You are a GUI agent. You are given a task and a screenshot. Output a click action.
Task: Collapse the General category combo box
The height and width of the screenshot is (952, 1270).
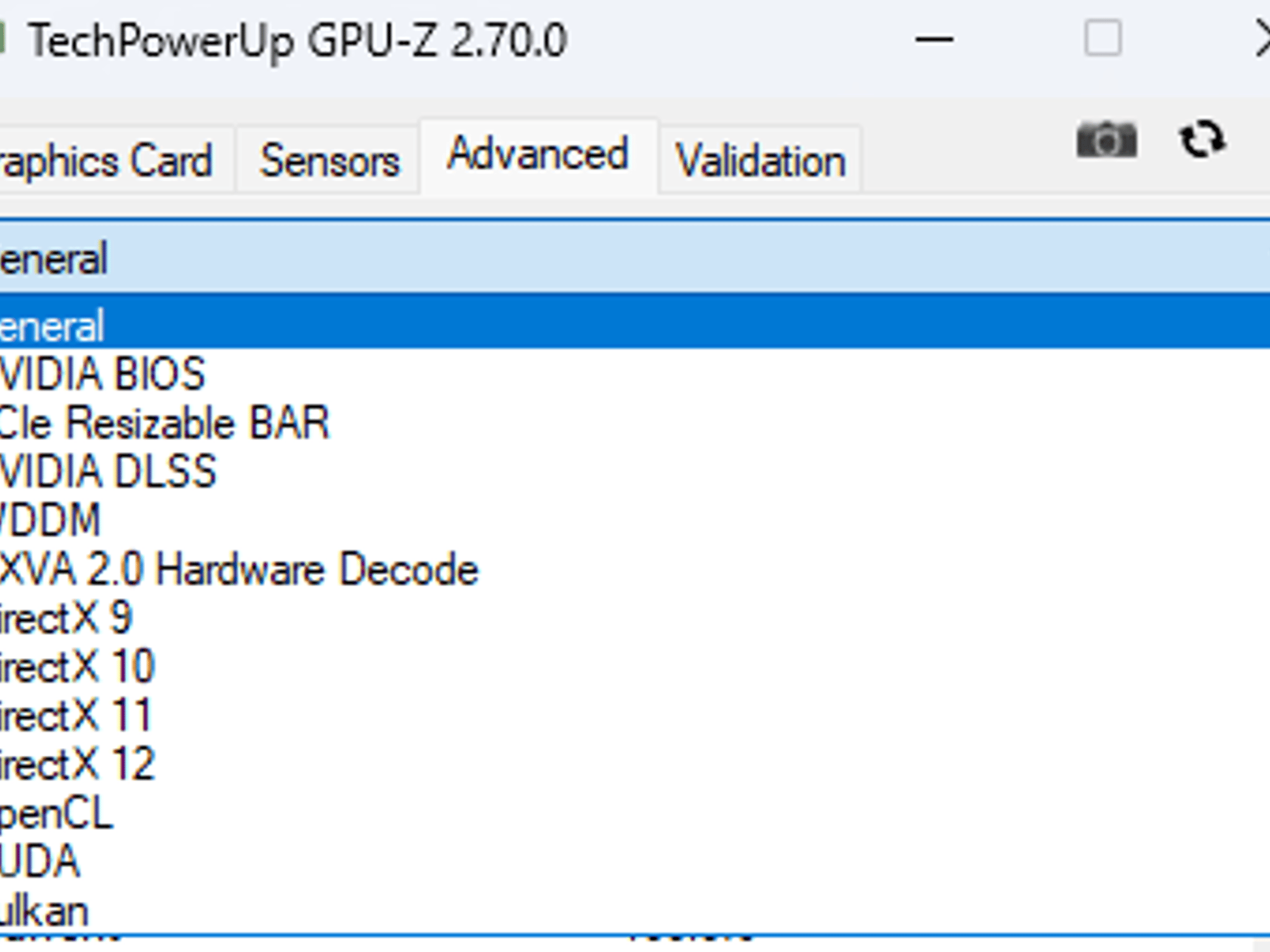[x=635, y=257]
